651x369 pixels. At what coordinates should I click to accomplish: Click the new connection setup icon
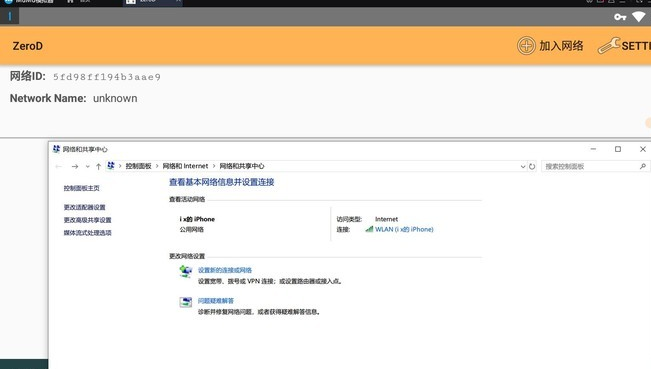click(185, 271)
